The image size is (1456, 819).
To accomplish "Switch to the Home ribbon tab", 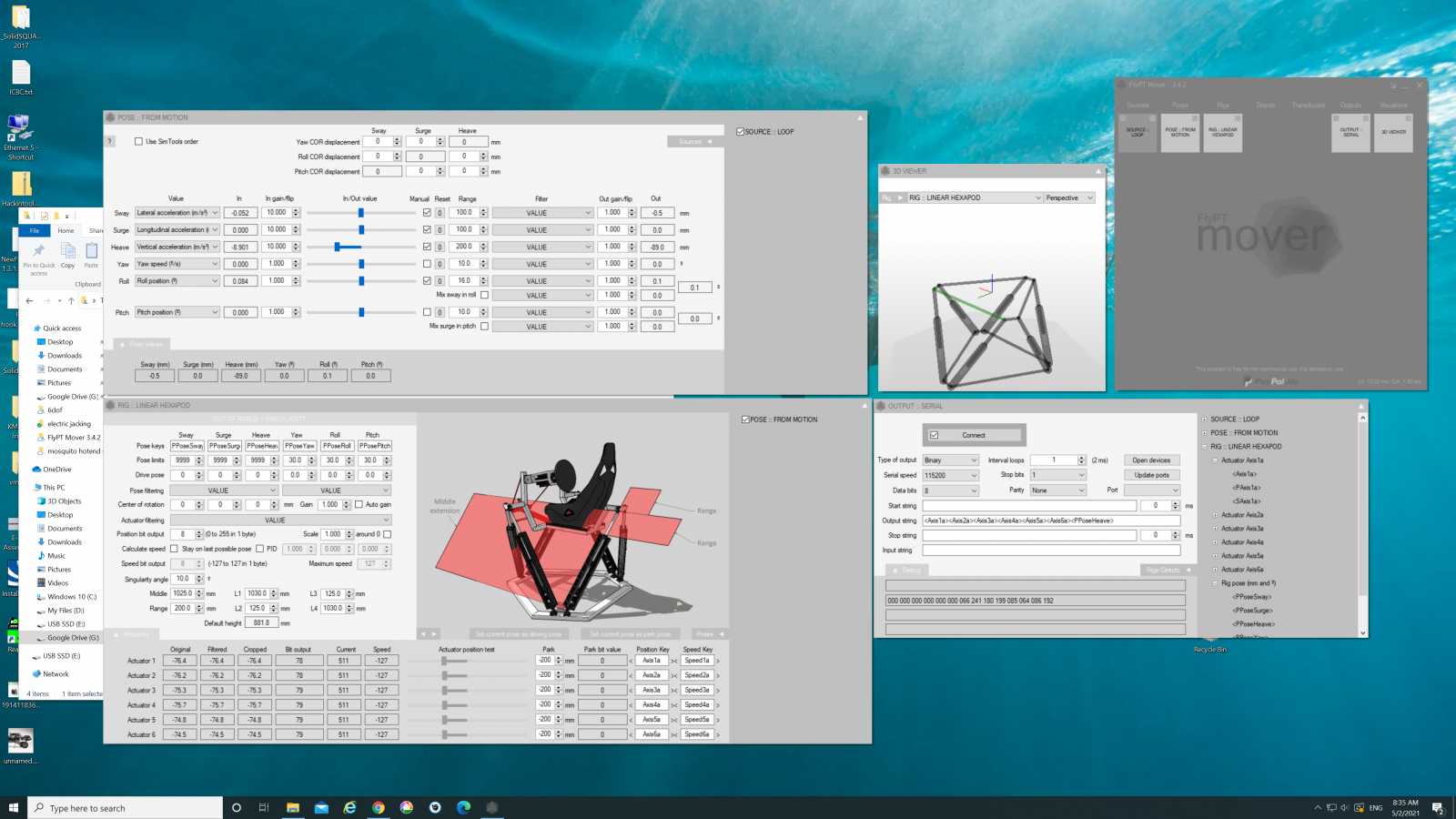I will click(66, 231).
